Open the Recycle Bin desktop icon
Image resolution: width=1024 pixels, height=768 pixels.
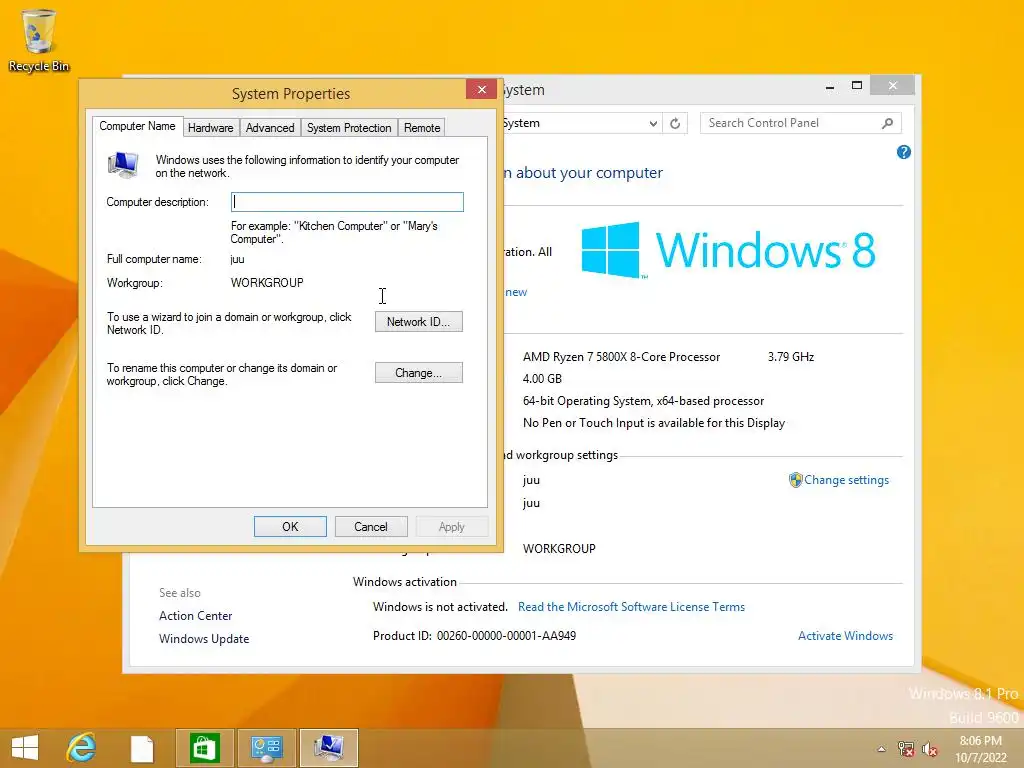point(39,40)
